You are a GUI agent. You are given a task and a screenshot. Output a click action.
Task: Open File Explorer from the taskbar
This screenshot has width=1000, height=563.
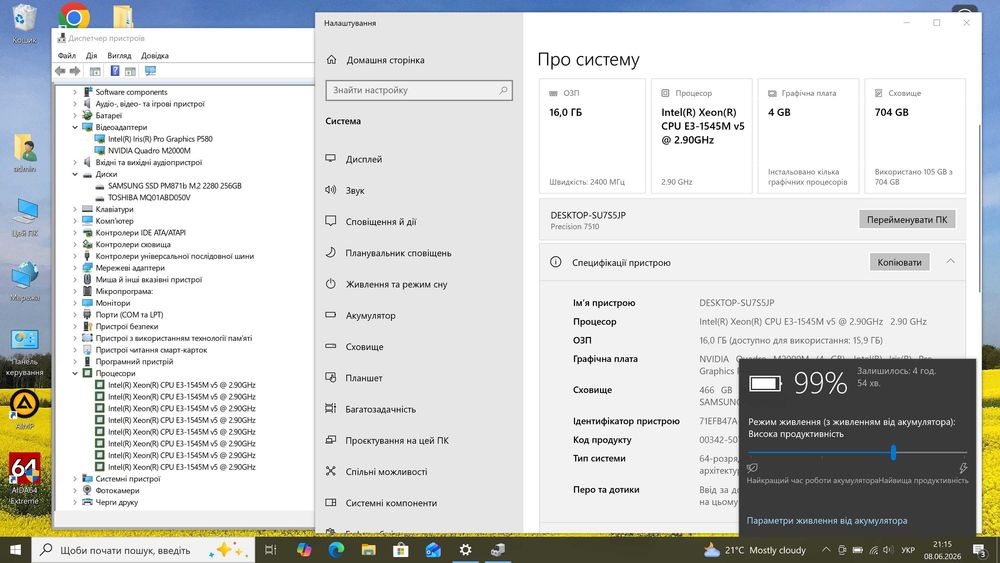[369, 550]
